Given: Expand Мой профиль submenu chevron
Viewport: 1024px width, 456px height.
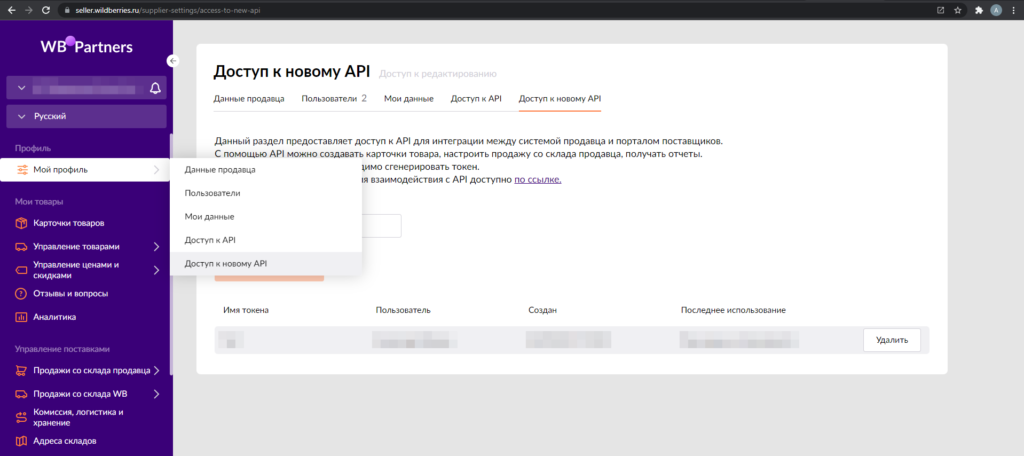Looking at the screenshot, I should [156, 170].
